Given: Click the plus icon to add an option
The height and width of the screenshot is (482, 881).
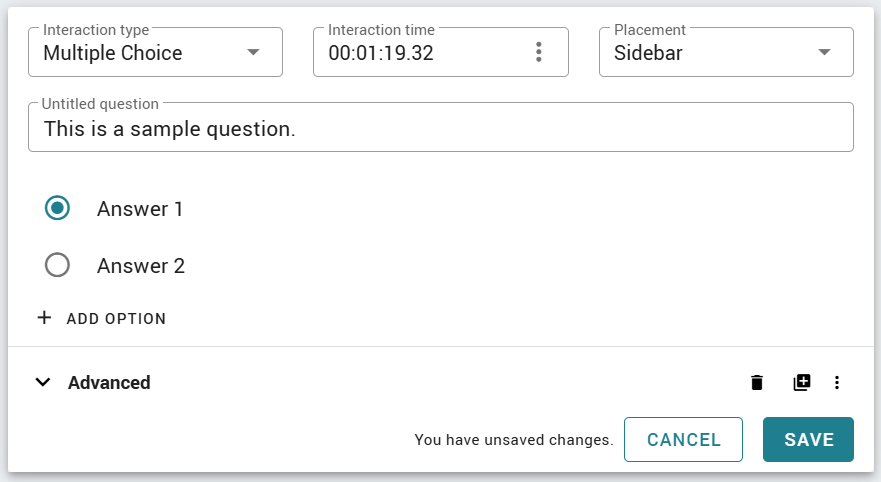Looking at the screenshot, I should pos(44,318).
